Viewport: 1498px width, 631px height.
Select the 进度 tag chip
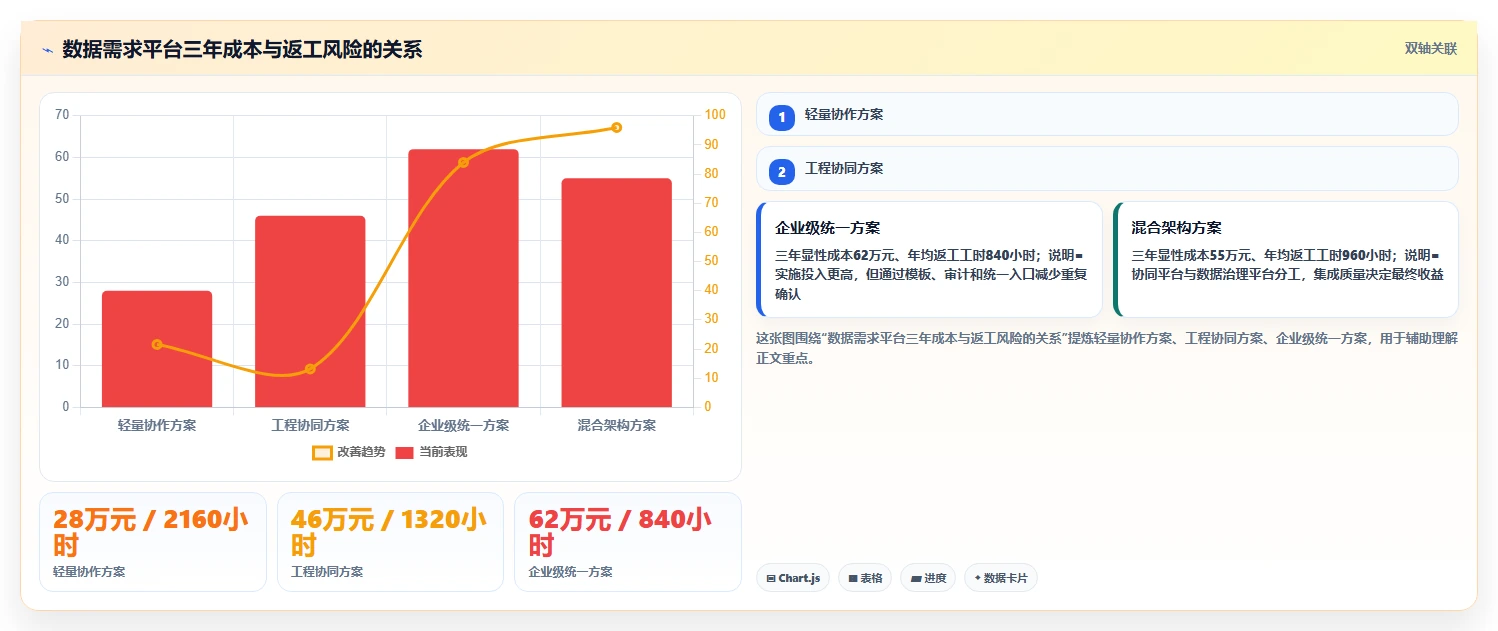(928, 578)
